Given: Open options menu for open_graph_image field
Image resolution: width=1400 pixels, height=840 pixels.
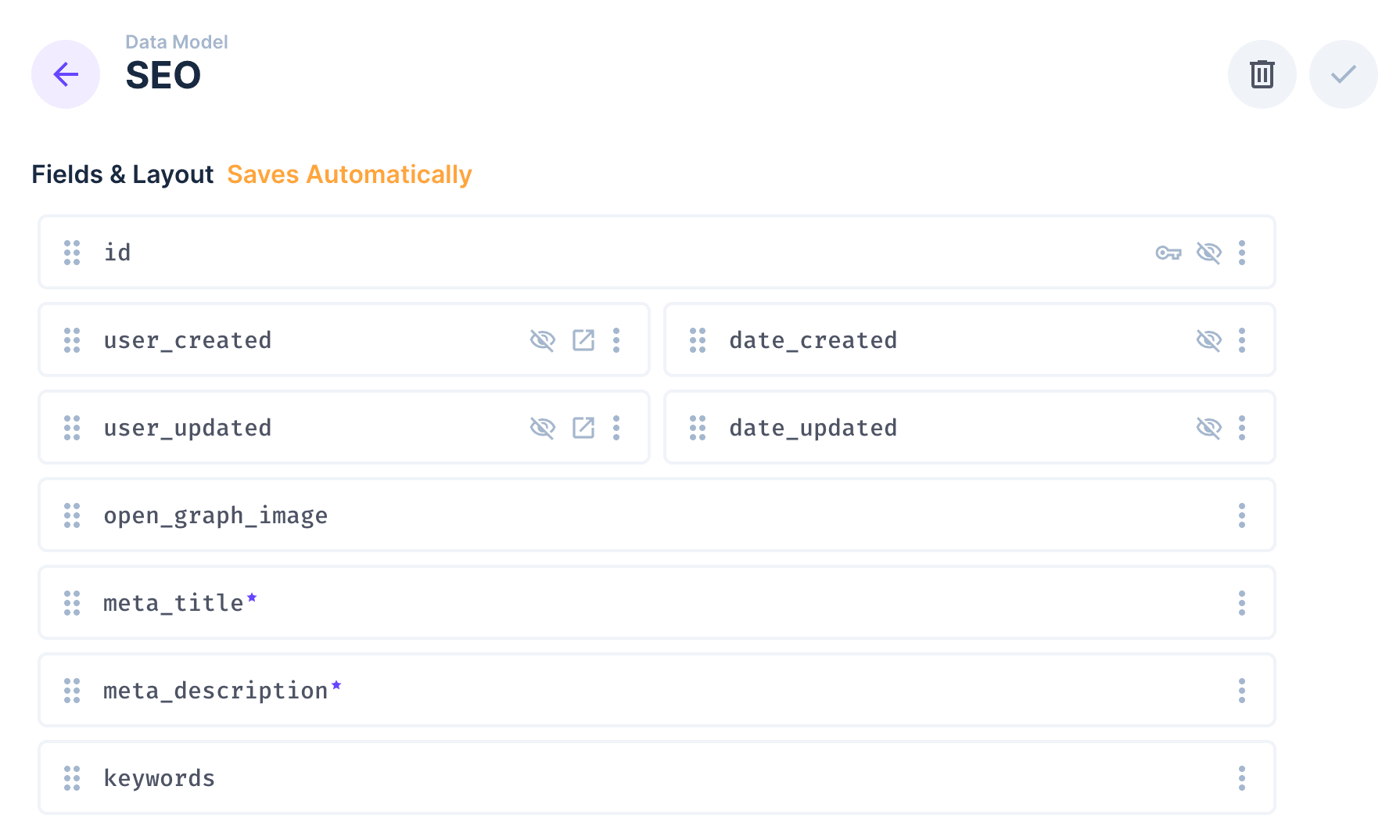Looking at the screenshot, I should pos(1241,515).
